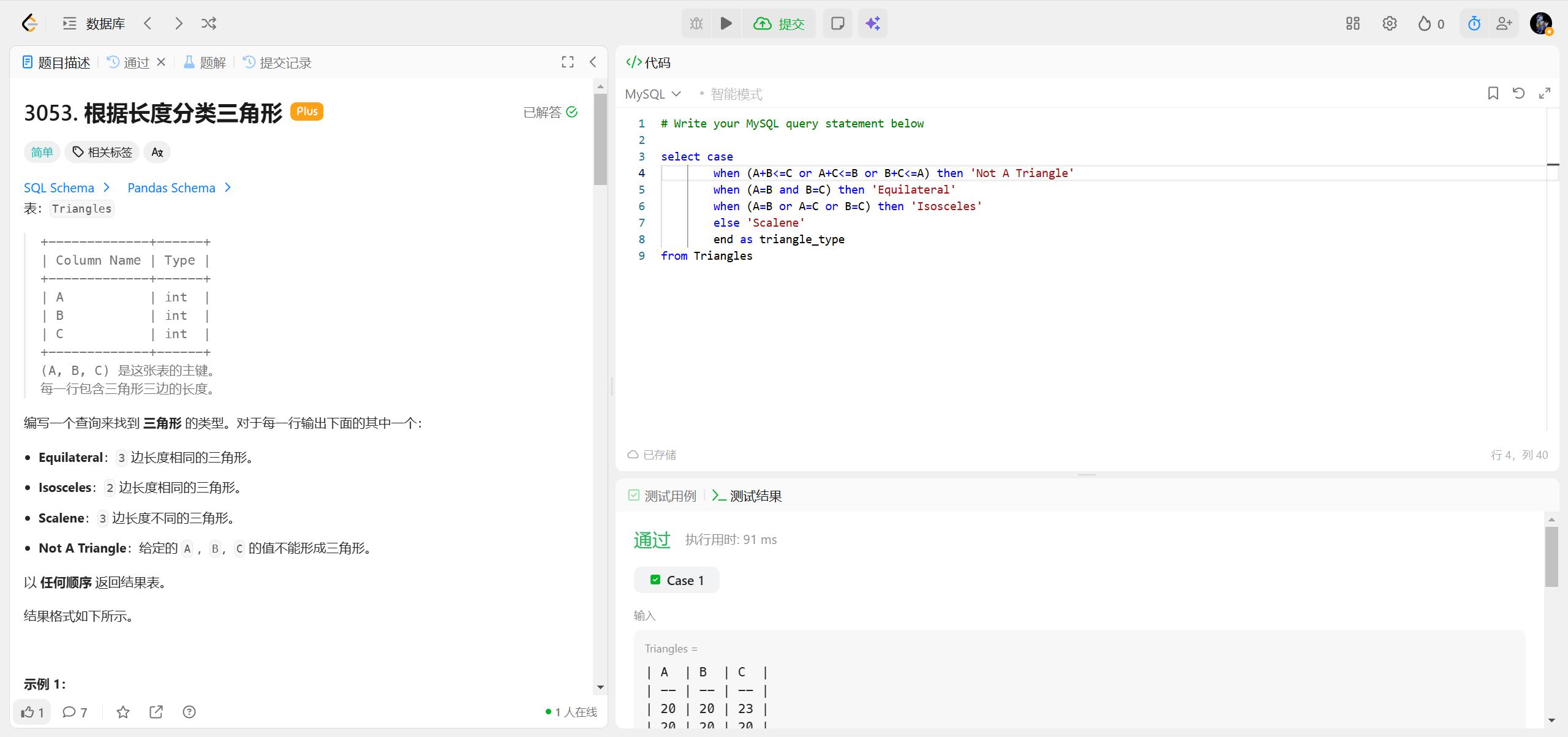Image resolution: width=1568 pixels, height=737 pixels.
Task: Bookmark the code with bookmark icon
Action: [1493, 93]
